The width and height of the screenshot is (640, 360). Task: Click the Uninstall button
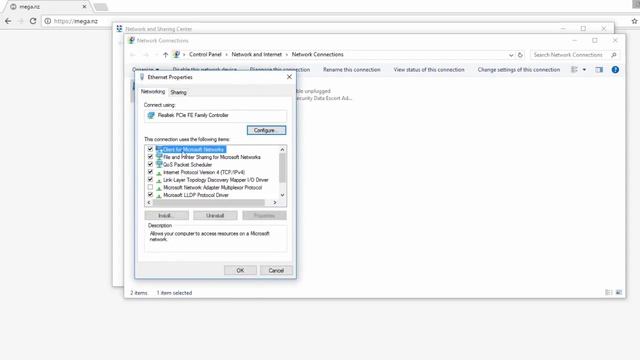215,215
